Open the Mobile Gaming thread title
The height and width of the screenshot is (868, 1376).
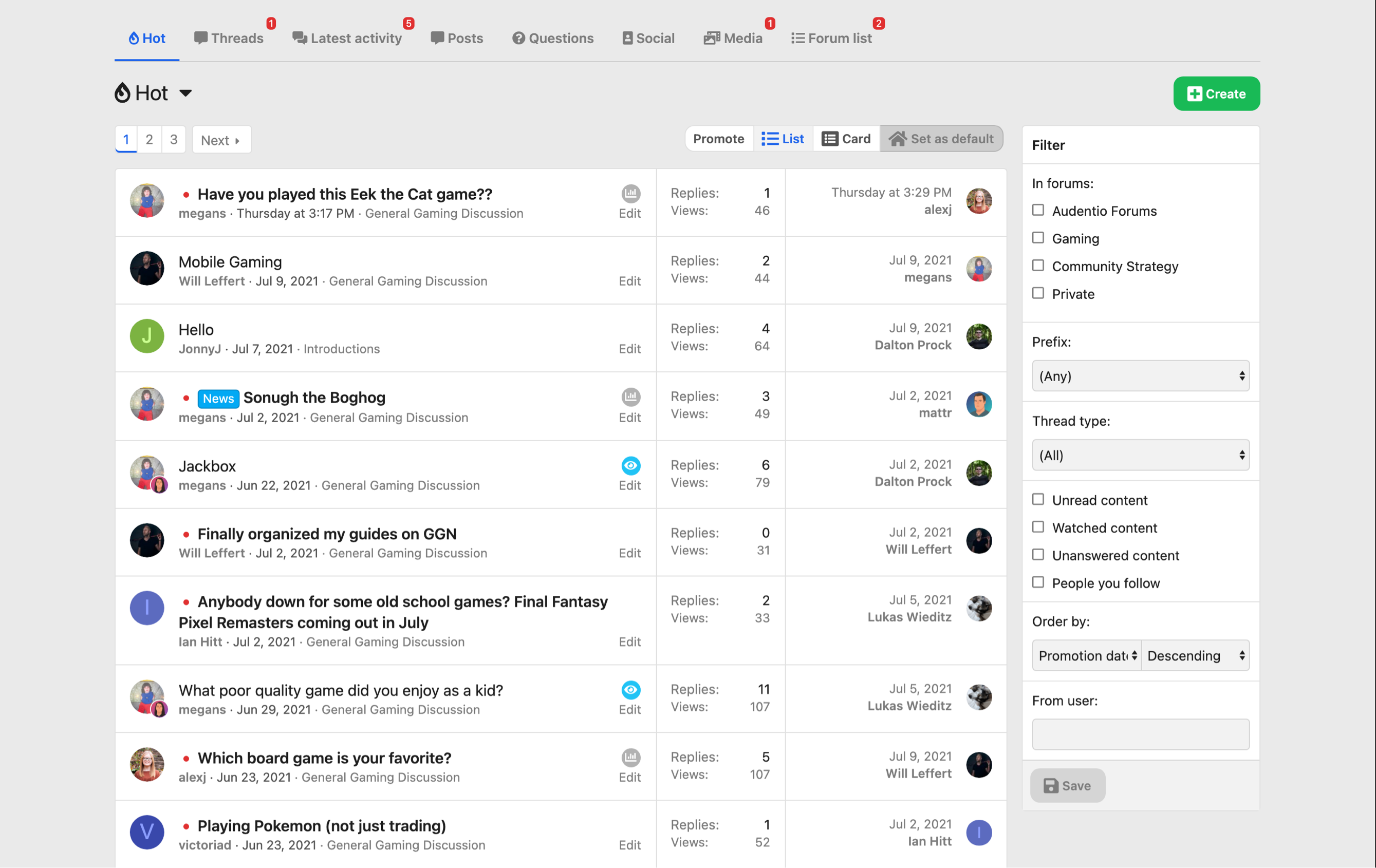[230, 261]
